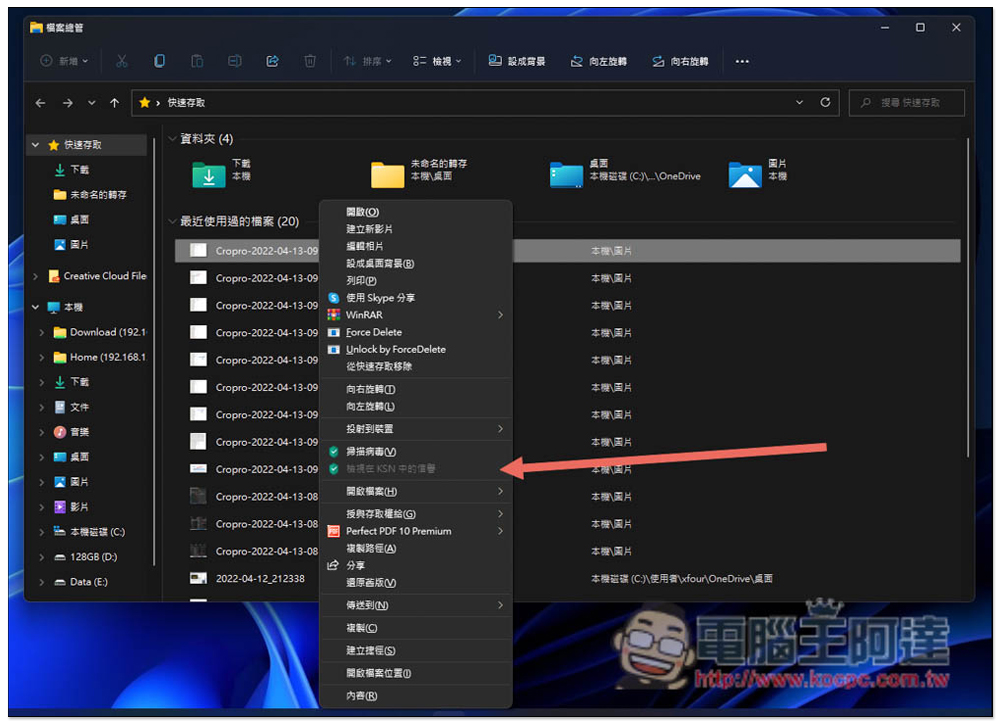Select 文件 documents in sidebar

click(79, 407)
